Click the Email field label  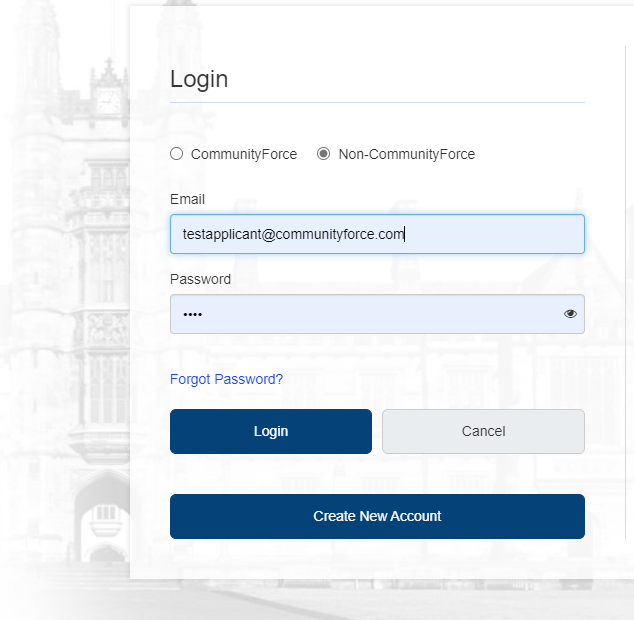(187, 199)
